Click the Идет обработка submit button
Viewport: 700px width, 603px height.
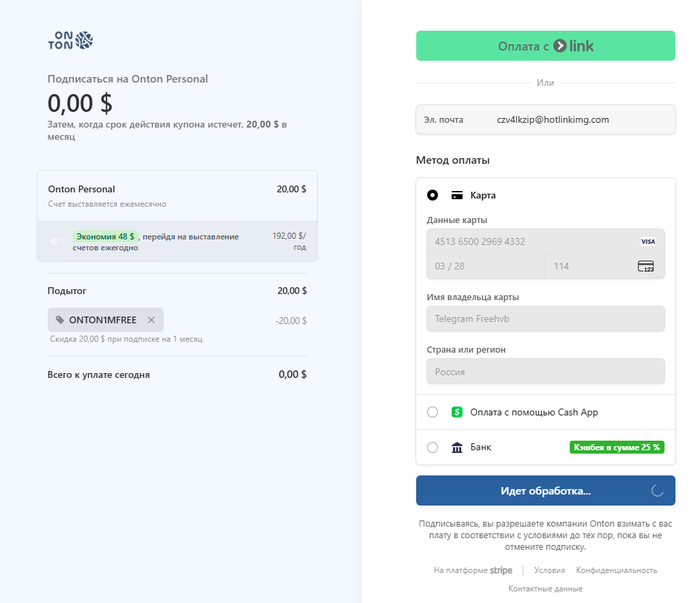pyautogui.click(x=545, y=491)
